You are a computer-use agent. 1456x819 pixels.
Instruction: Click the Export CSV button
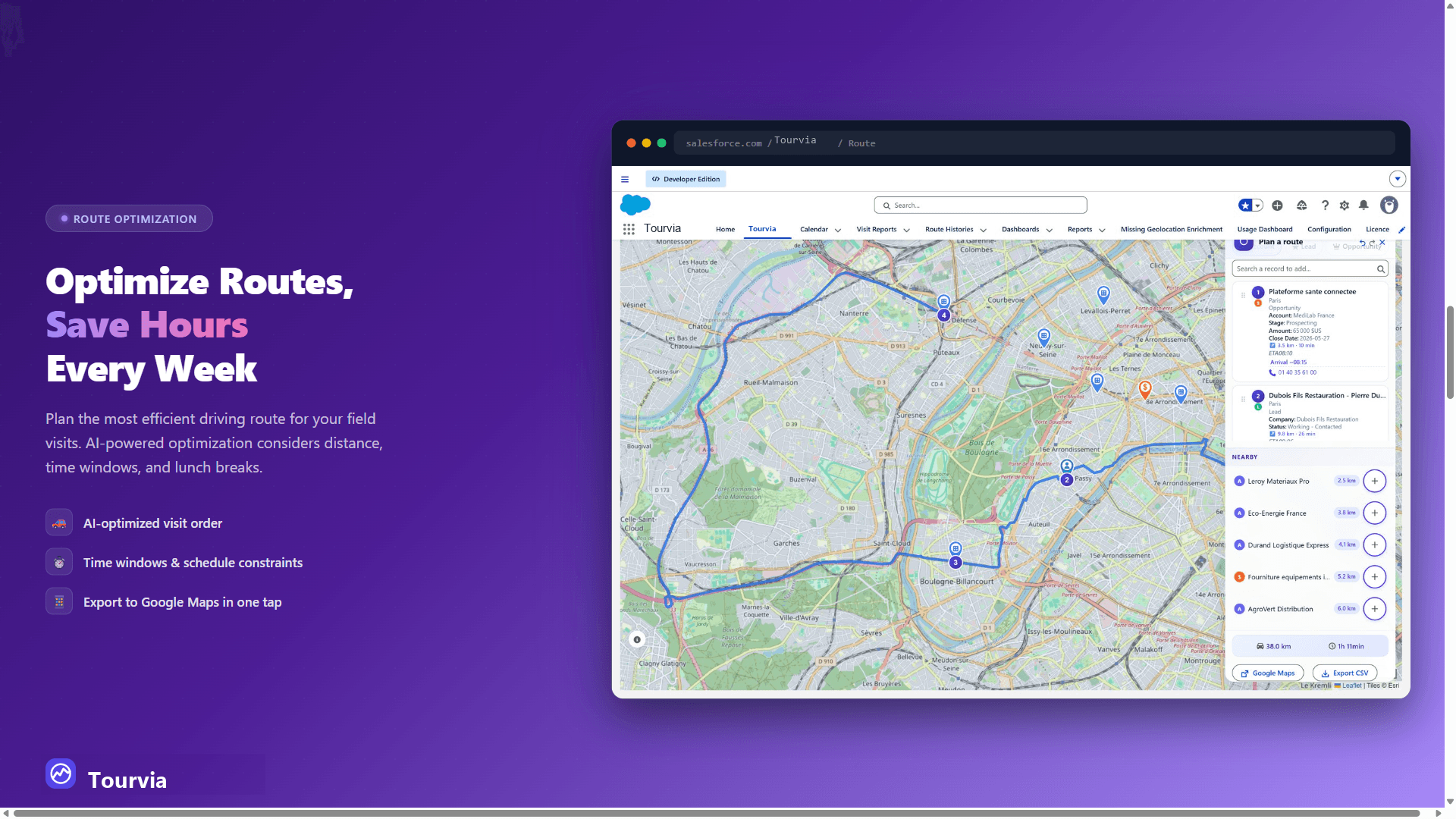coord(1345,673)
